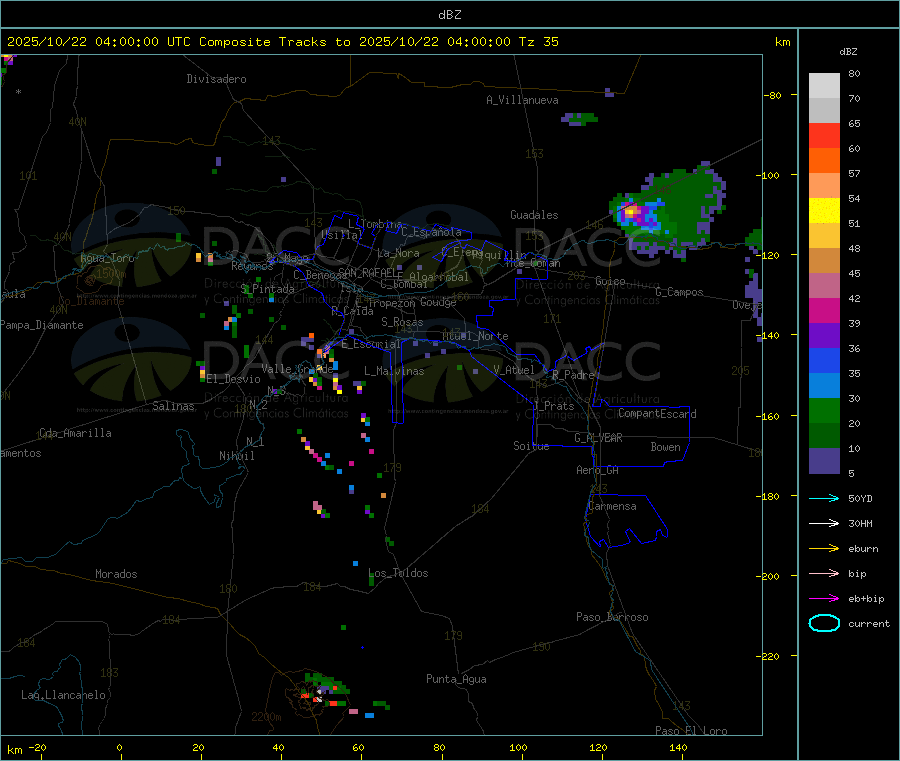Click the Cda_Amarilla map label
The width and height of the screenshot is (900, 761).
75,433
